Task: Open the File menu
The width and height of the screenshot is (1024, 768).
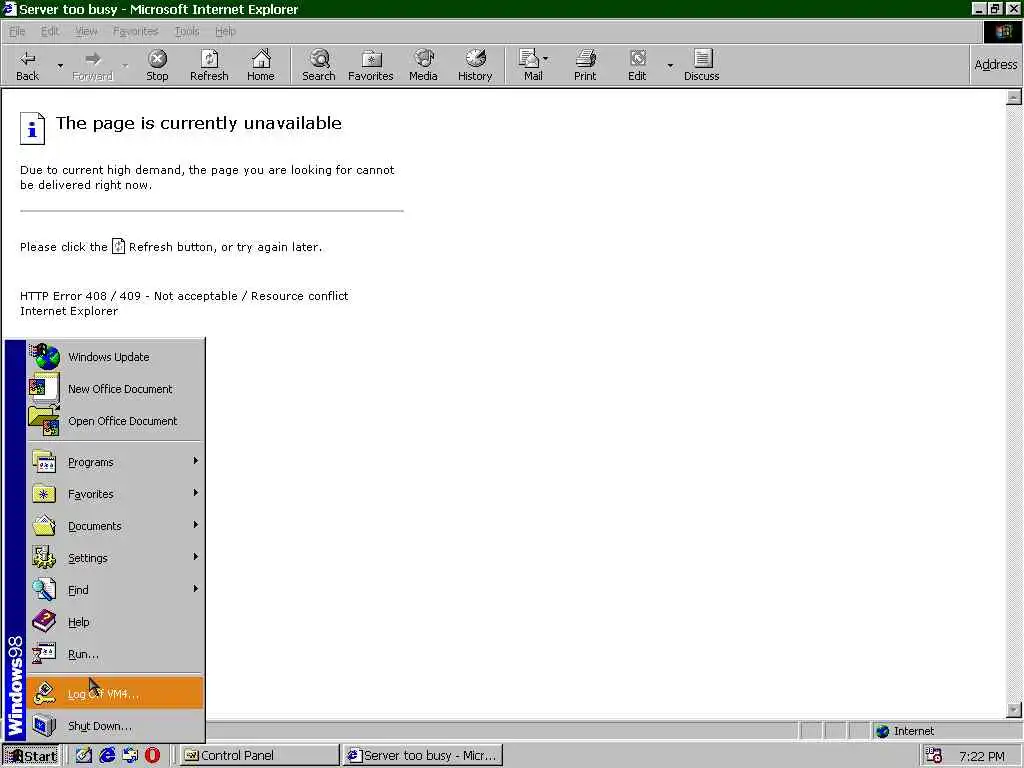Action: click(x=17, y=31)
